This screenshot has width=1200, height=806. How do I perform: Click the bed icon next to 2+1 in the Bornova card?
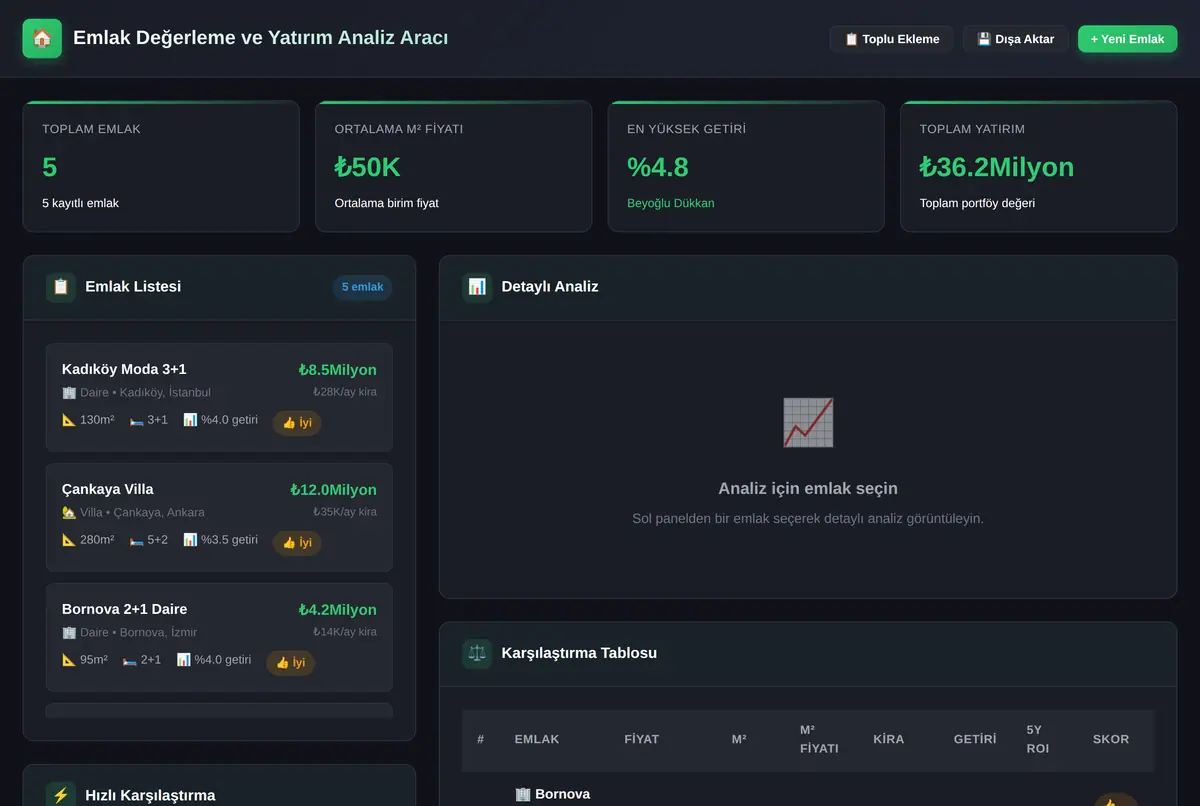(x=130, y=660)
